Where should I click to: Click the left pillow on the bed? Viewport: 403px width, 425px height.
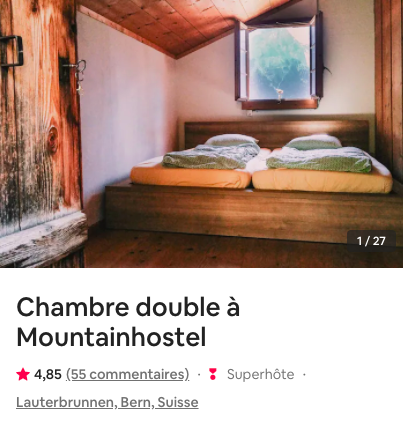pyautogui.click(x=232, y=140)
